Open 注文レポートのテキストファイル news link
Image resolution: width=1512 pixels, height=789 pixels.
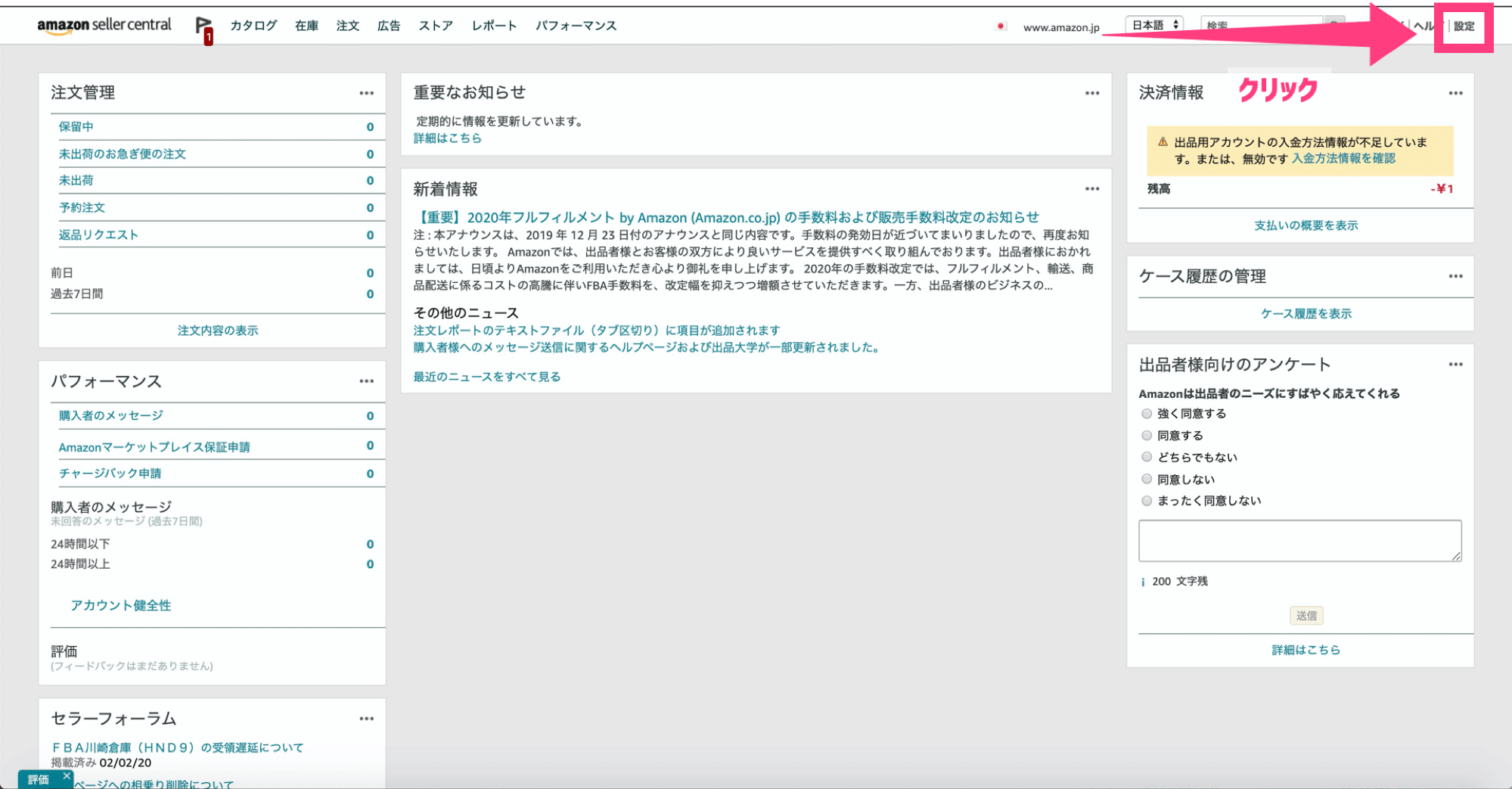pos(597,331)
